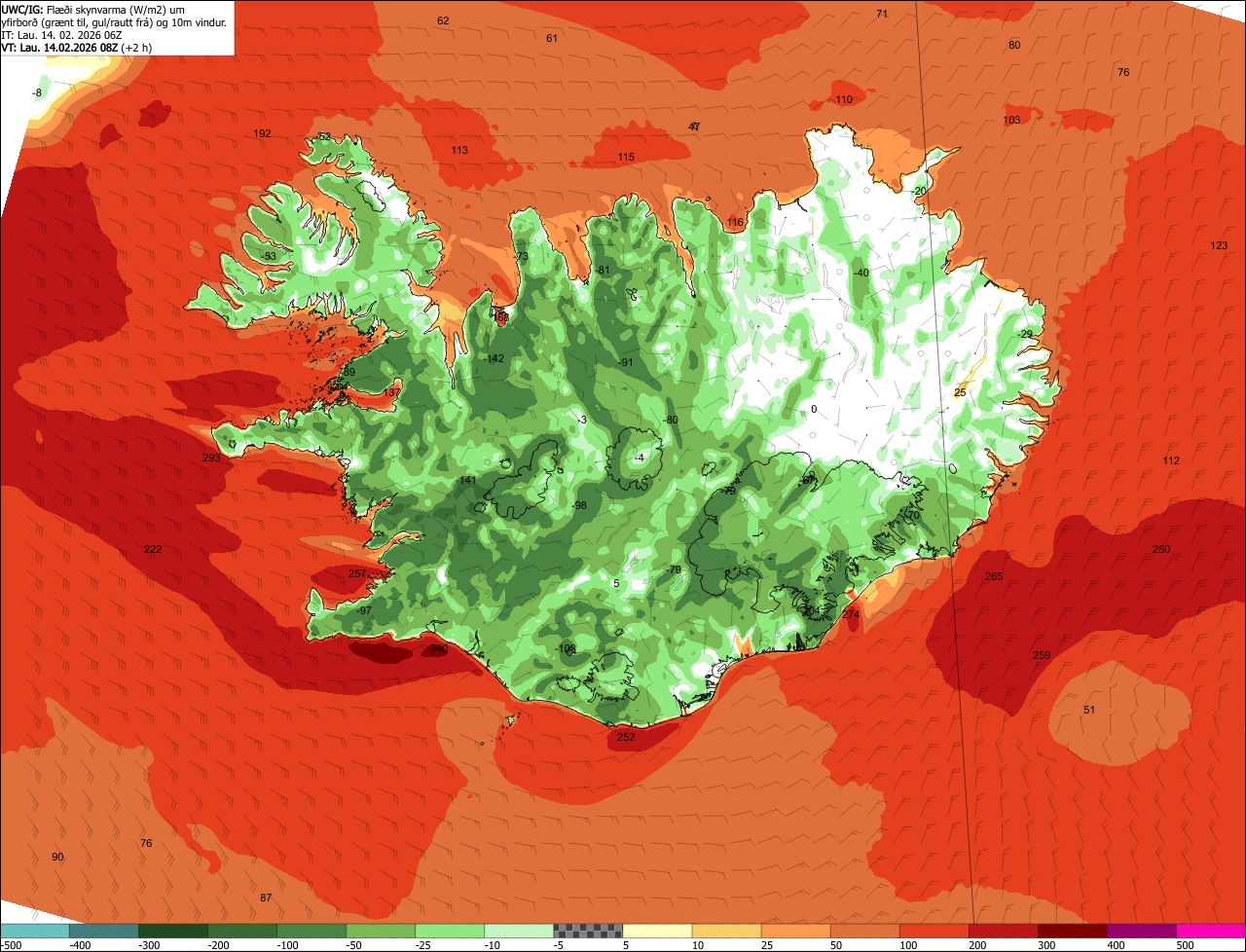Screen dimensions: 1246x952
Task: Click the -81 value in northern Iceland
Action: pos(603,270)
